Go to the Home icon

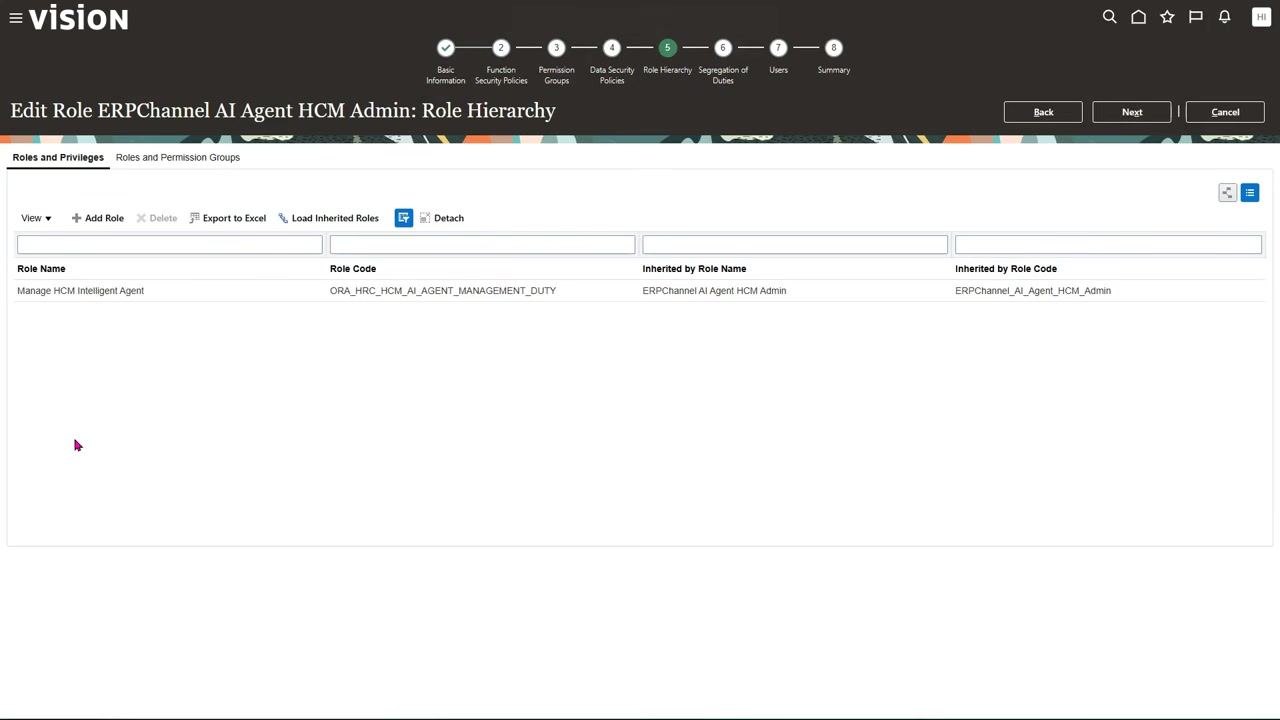(1138, 17)
